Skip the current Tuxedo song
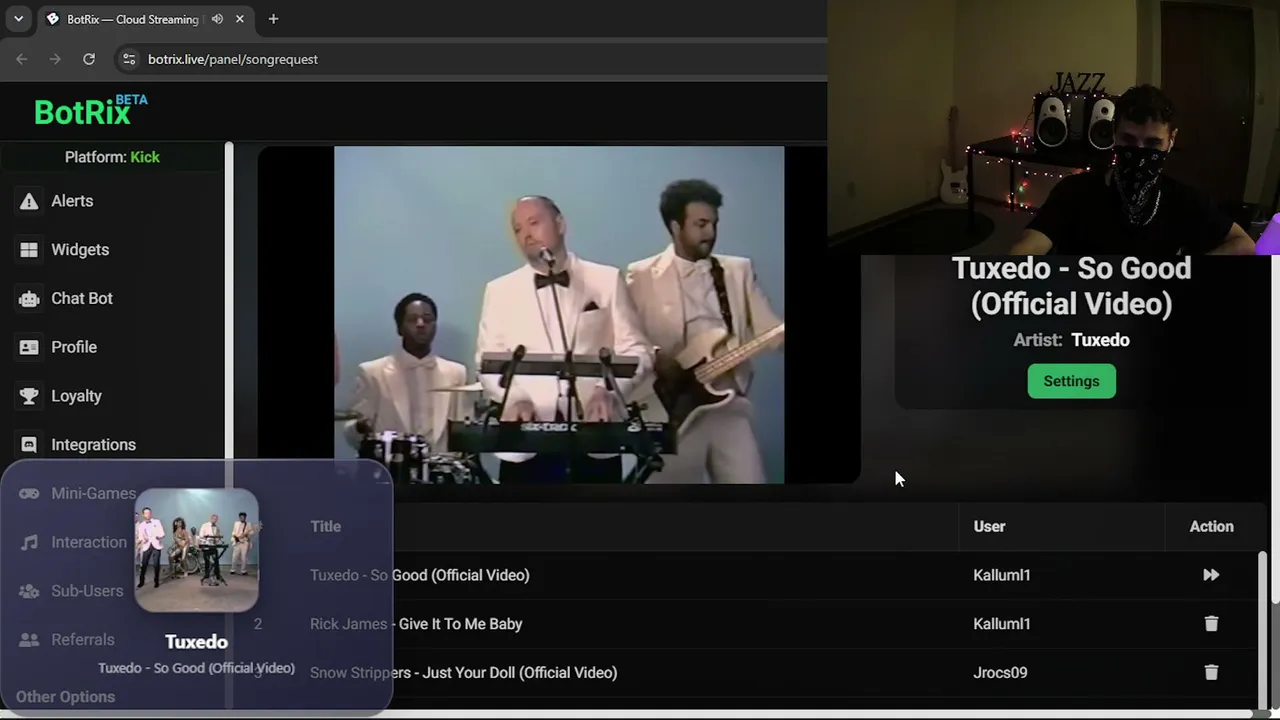This screenshot has width=1280, height=720. click(1211, 575)
